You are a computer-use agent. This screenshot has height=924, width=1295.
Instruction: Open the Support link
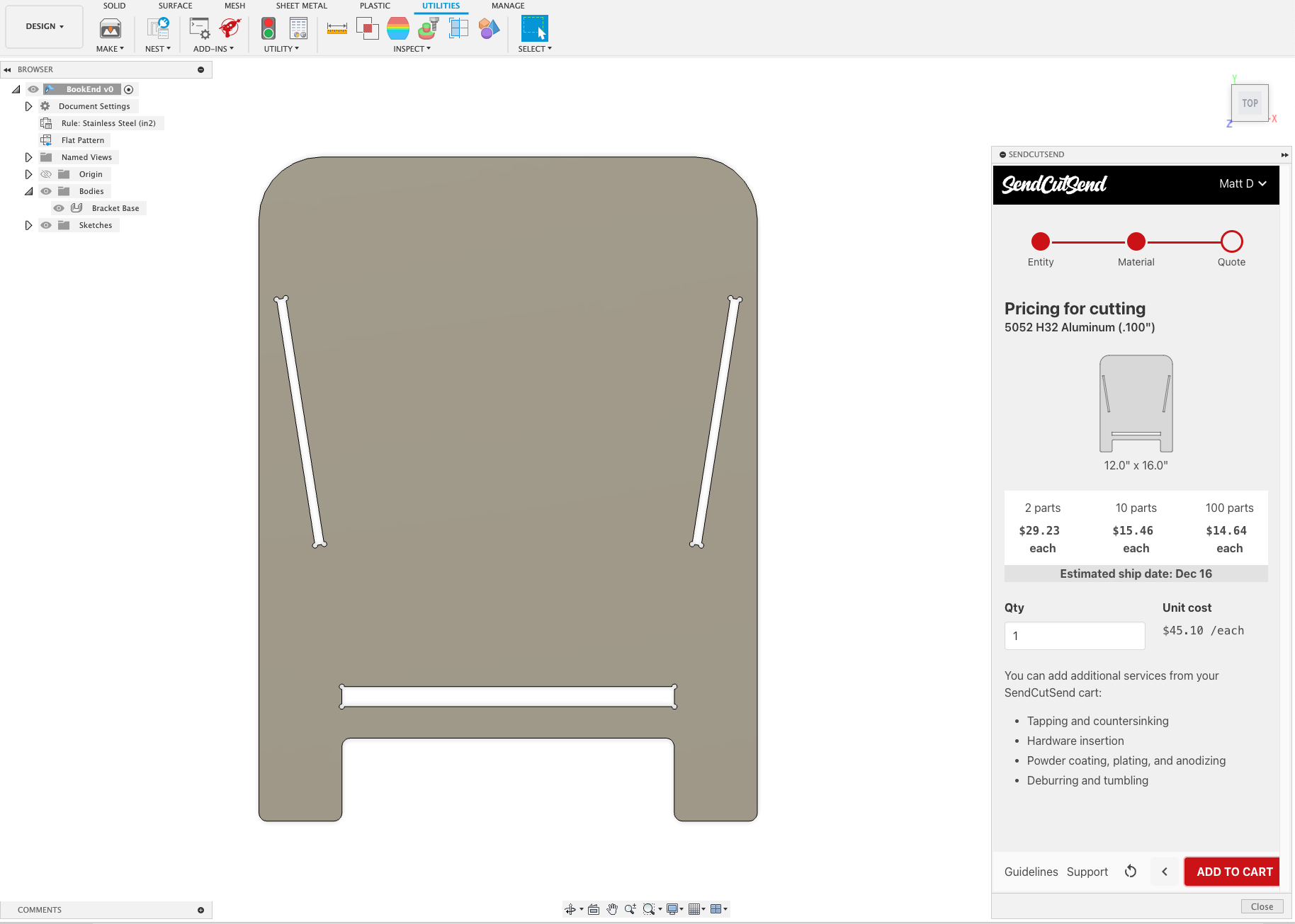click(x=1087, y=872)
